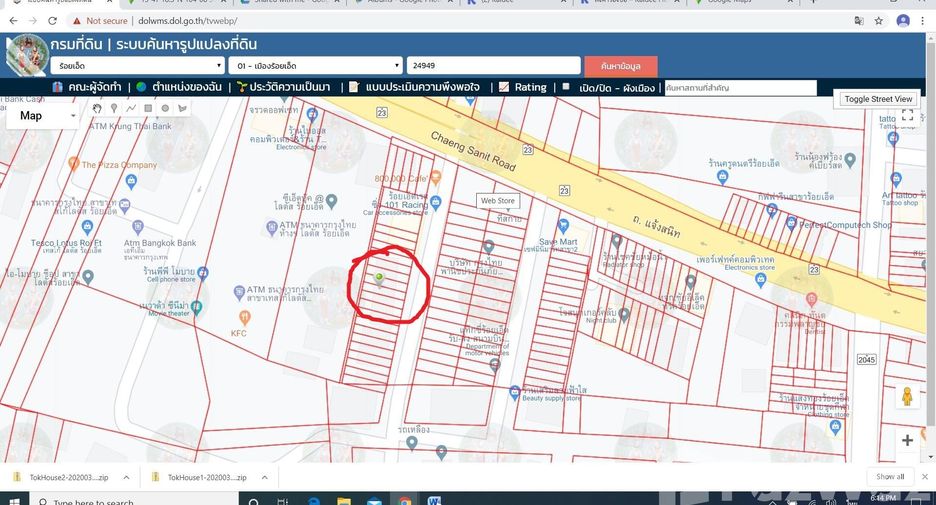Click the Beauty supply store map pin

(x=515, y=393)
